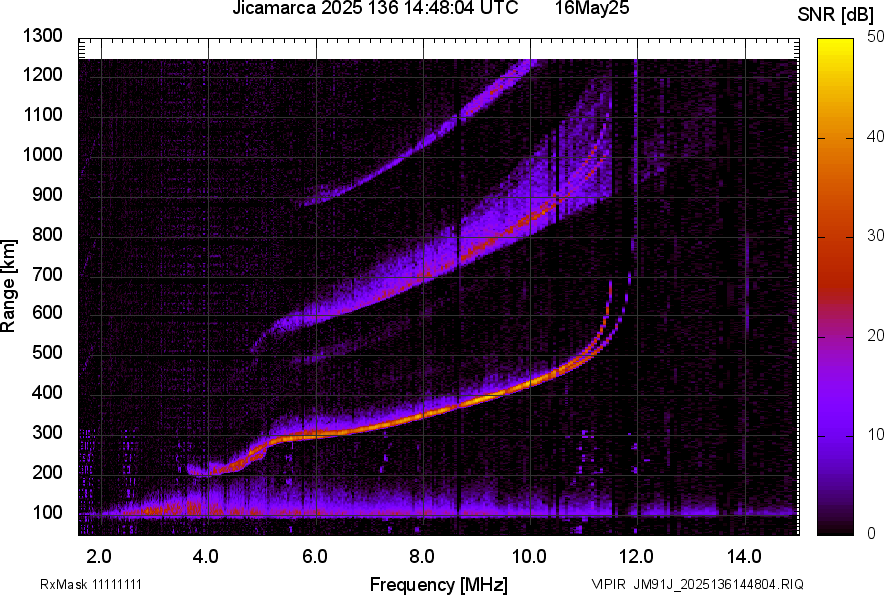Viewport: 884px width, 595px height.
Task: Click the date label "16May25"
Action: (592, 8)
